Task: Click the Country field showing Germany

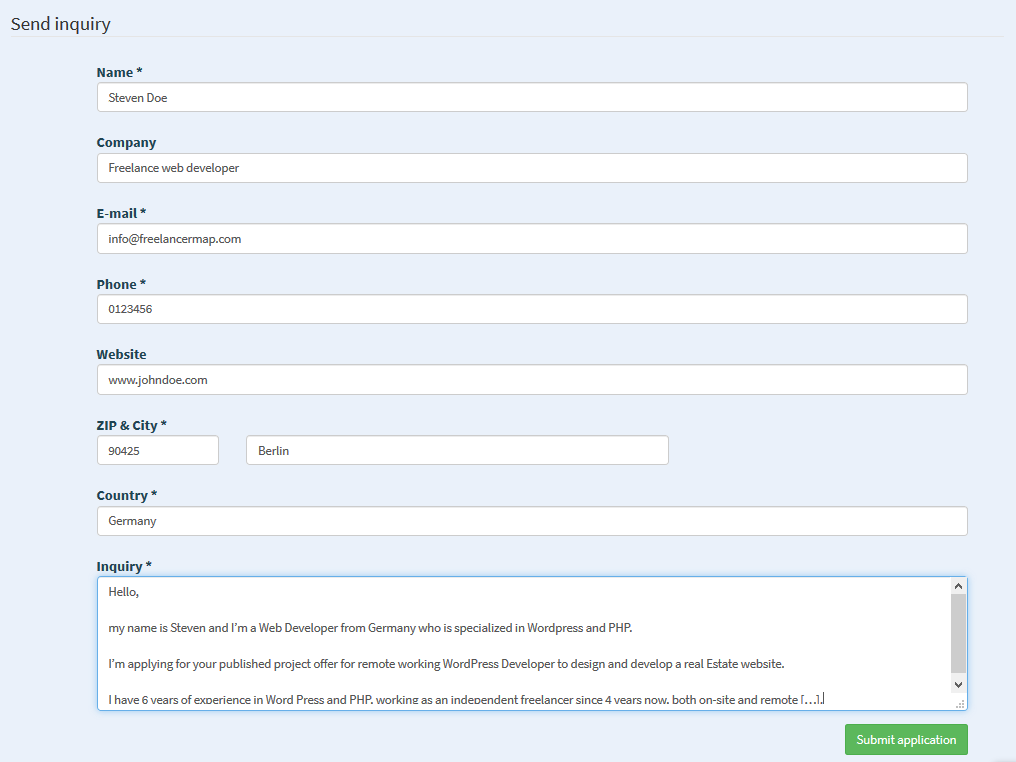Action: 531,521
